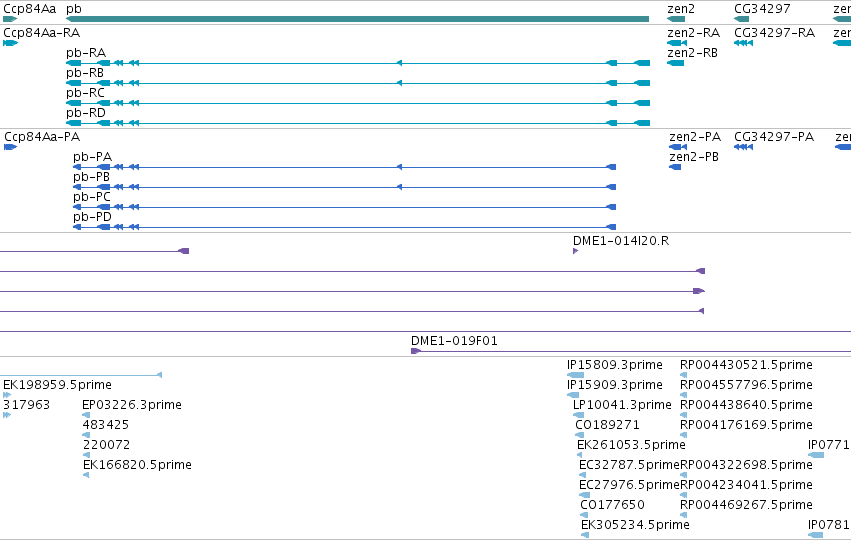The height and width of the screenshot is (540, 851).
Task: Click the EC32787.5prime EST label
Action: [629, 465]
